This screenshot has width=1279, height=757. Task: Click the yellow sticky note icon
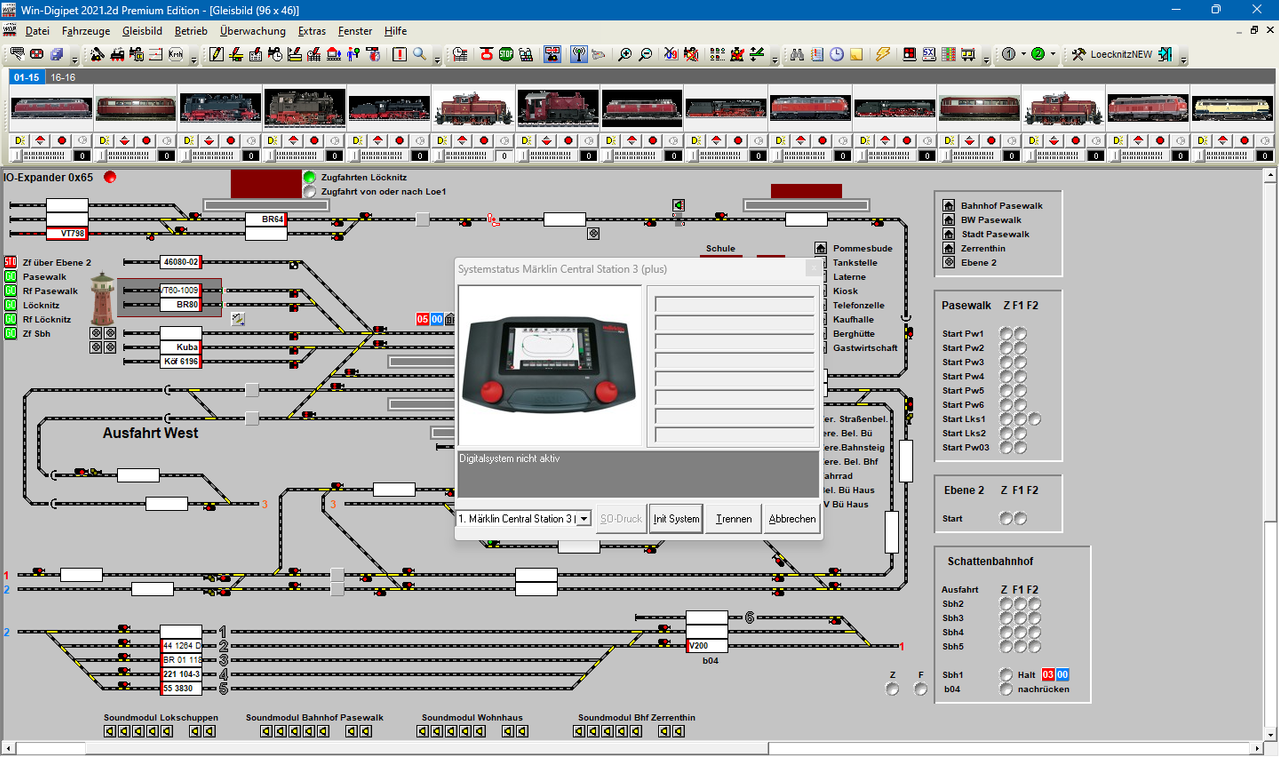856,54
